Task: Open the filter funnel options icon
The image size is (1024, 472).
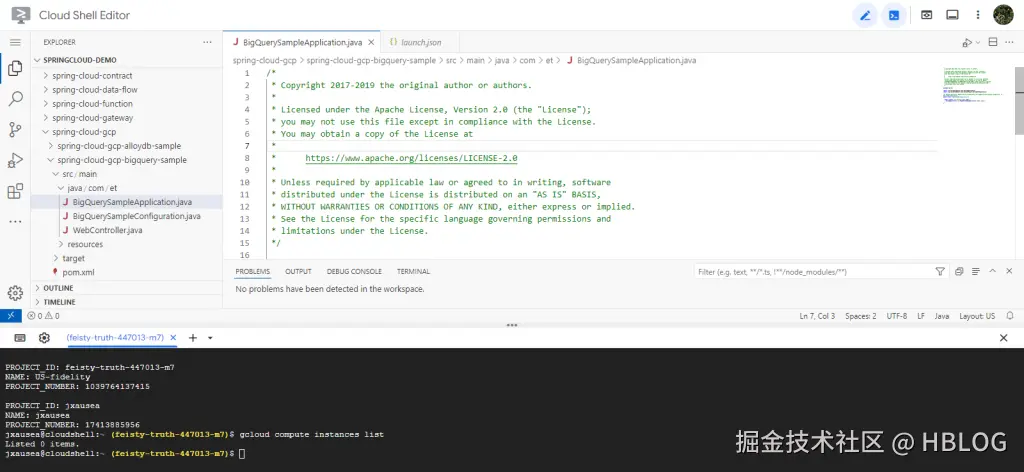Action: [x=940, y=272]
